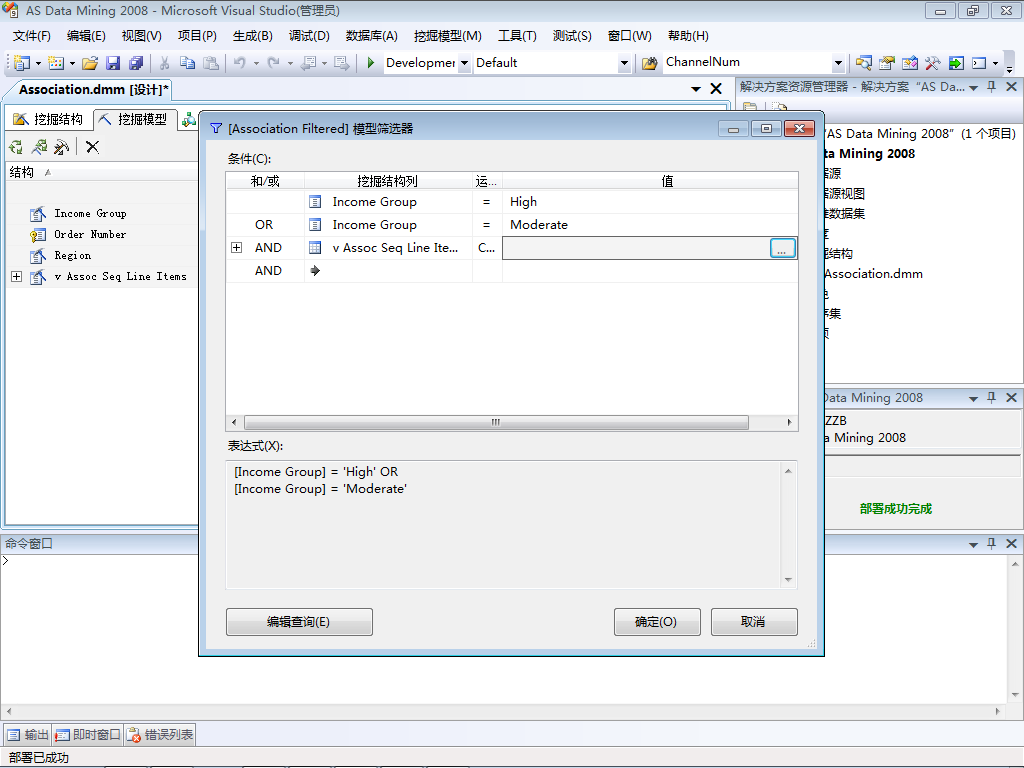Start debugging with the green play icon
This screenshot has width=1024, height=768.
tap(371, 63)
